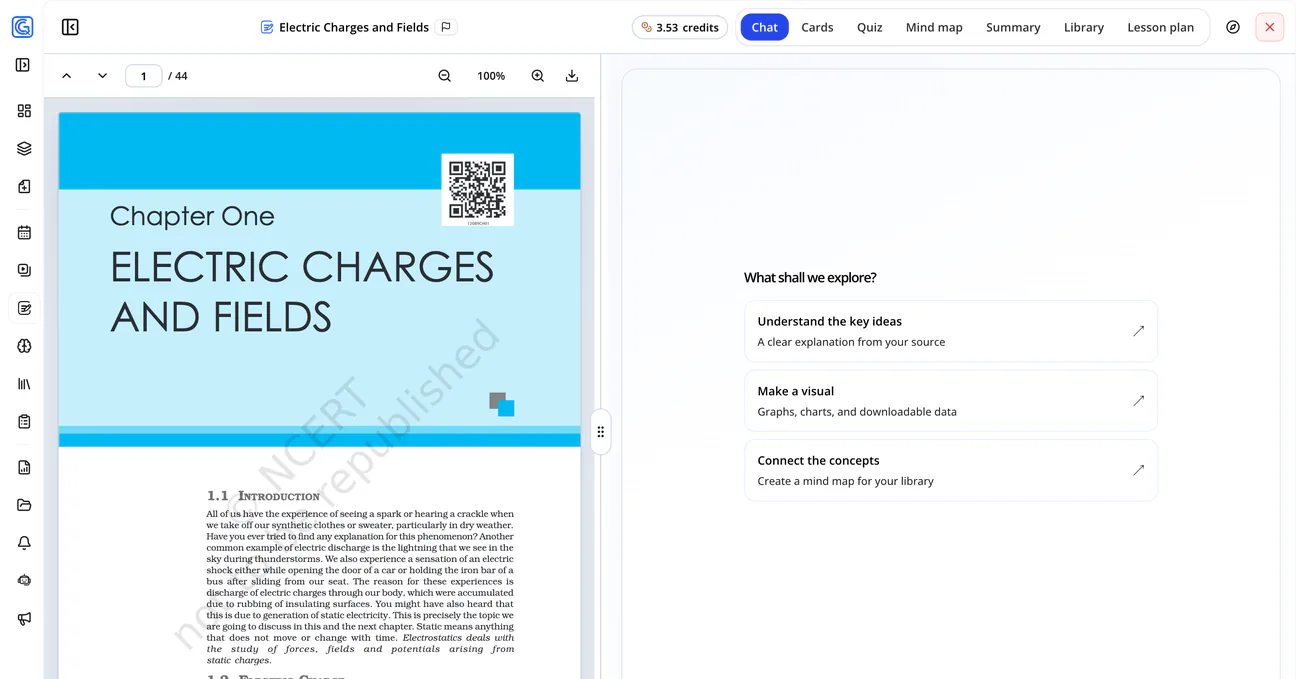Image resolution: width=1296 pixels, height=679 pixels.
Task: Open the compass explore icon
Action: tap(1233, 27)
